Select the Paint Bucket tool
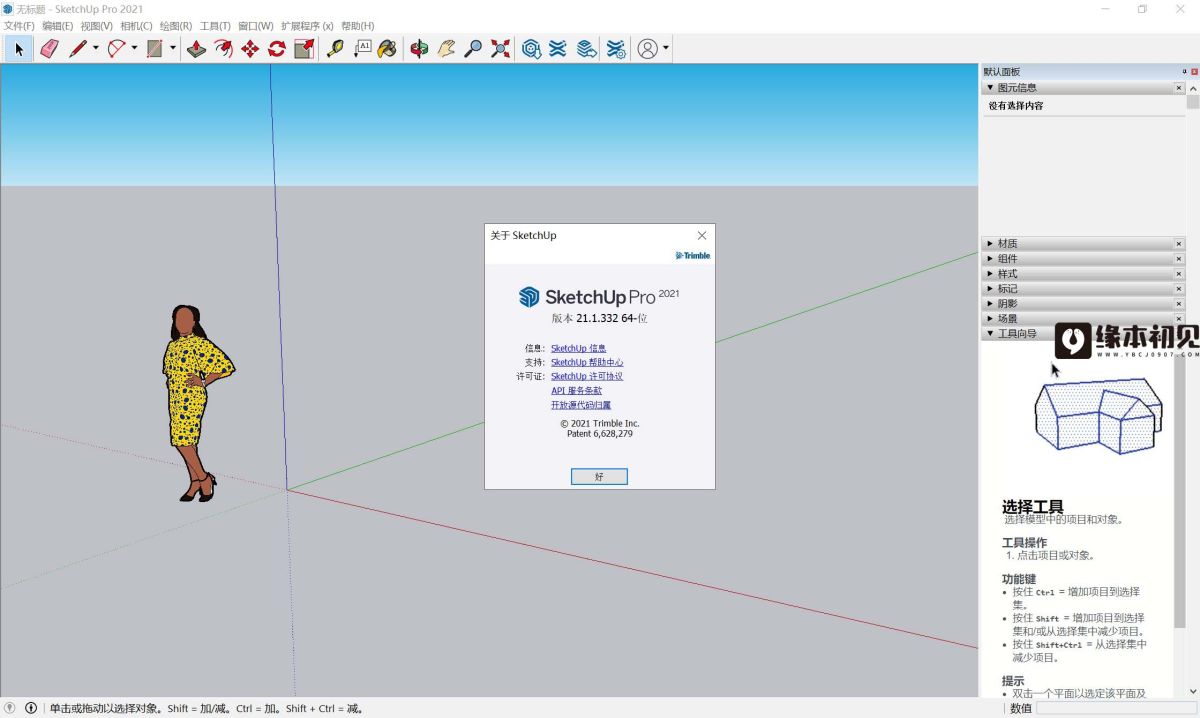 tap(388, 48)
